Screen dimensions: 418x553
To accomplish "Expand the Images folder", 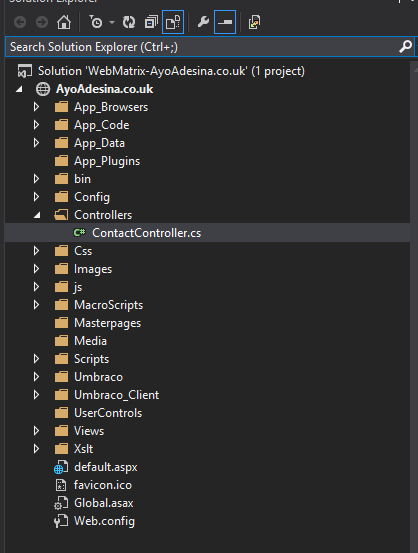I will pos(36,269).
